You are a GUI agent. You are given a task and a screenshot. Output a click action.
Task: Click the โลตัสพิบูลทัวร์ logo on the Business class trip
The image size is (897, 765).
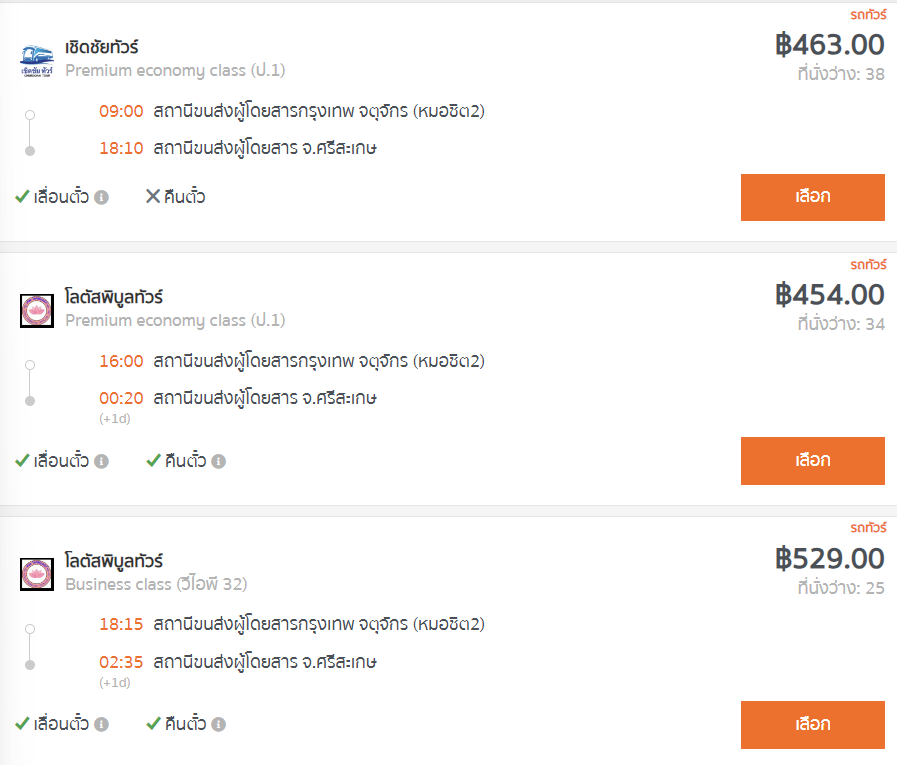pos(37,574)
